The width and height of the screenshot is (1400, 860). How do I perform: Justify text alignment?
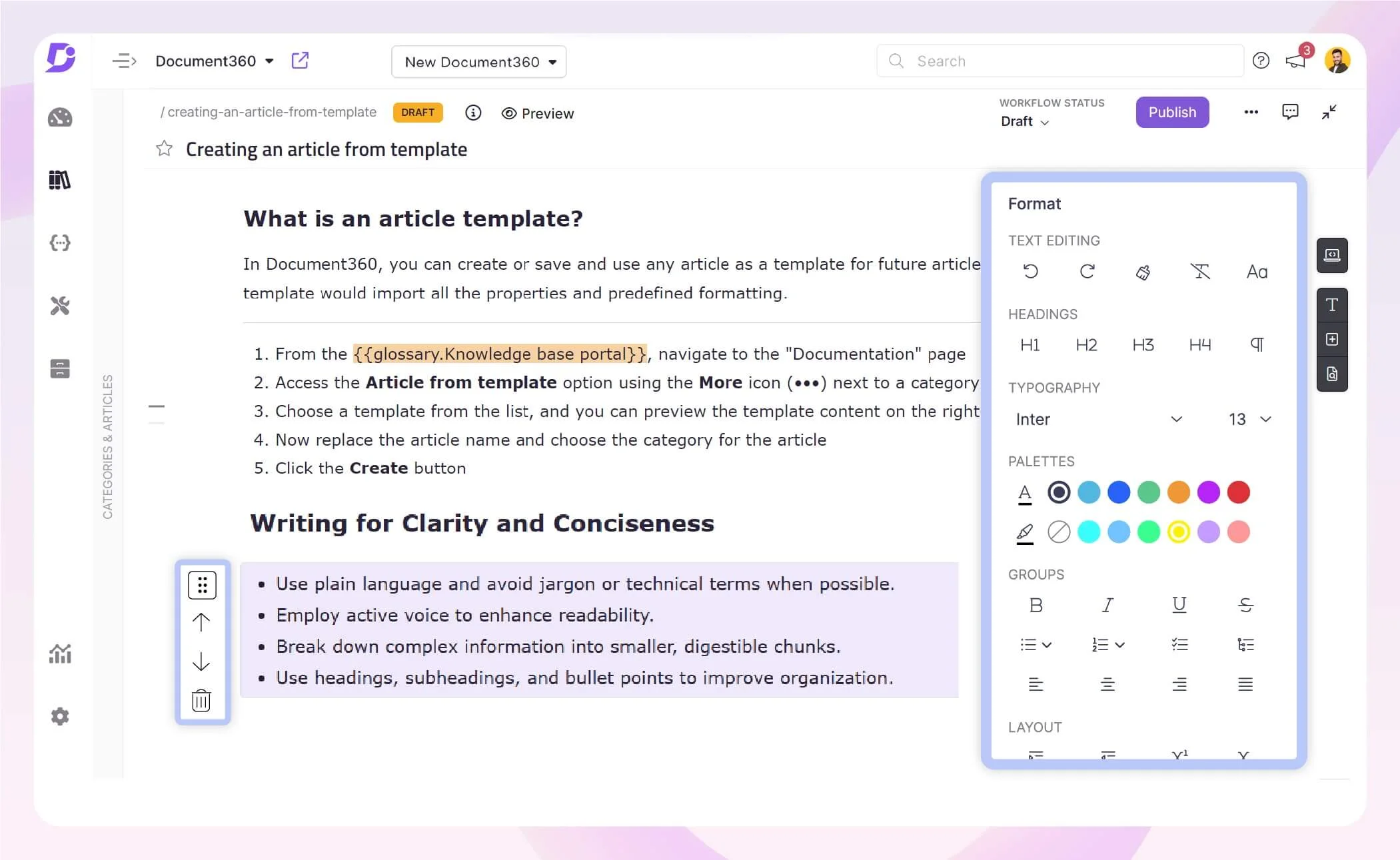tap(1245, 684)
